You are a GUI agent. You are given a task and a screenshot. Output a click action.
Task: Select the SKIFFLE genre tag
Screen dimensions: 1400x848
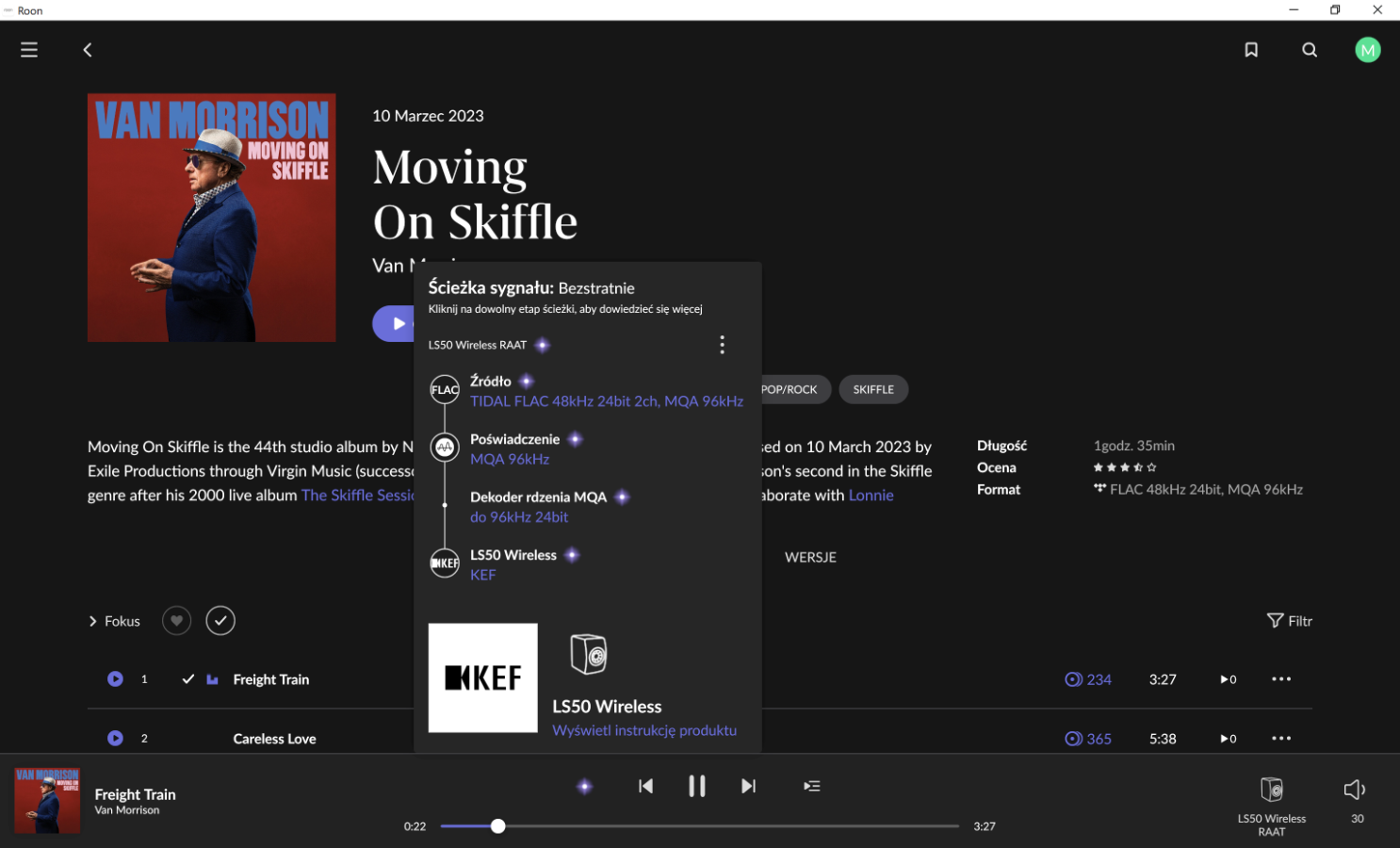pos(873,389)
